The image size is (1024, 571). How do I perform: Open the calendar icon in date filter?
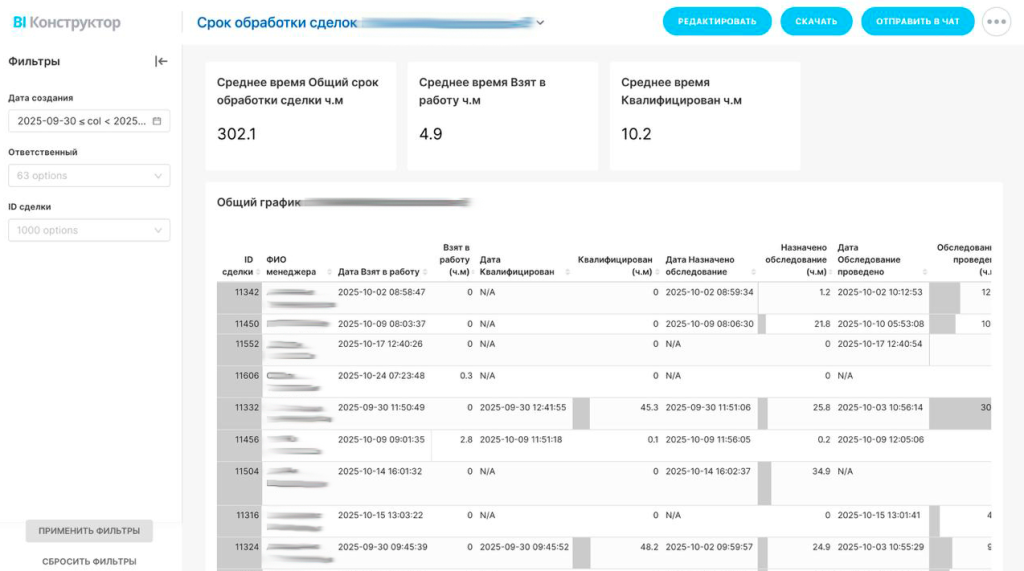pyautogui.click(x=157, y=121)
